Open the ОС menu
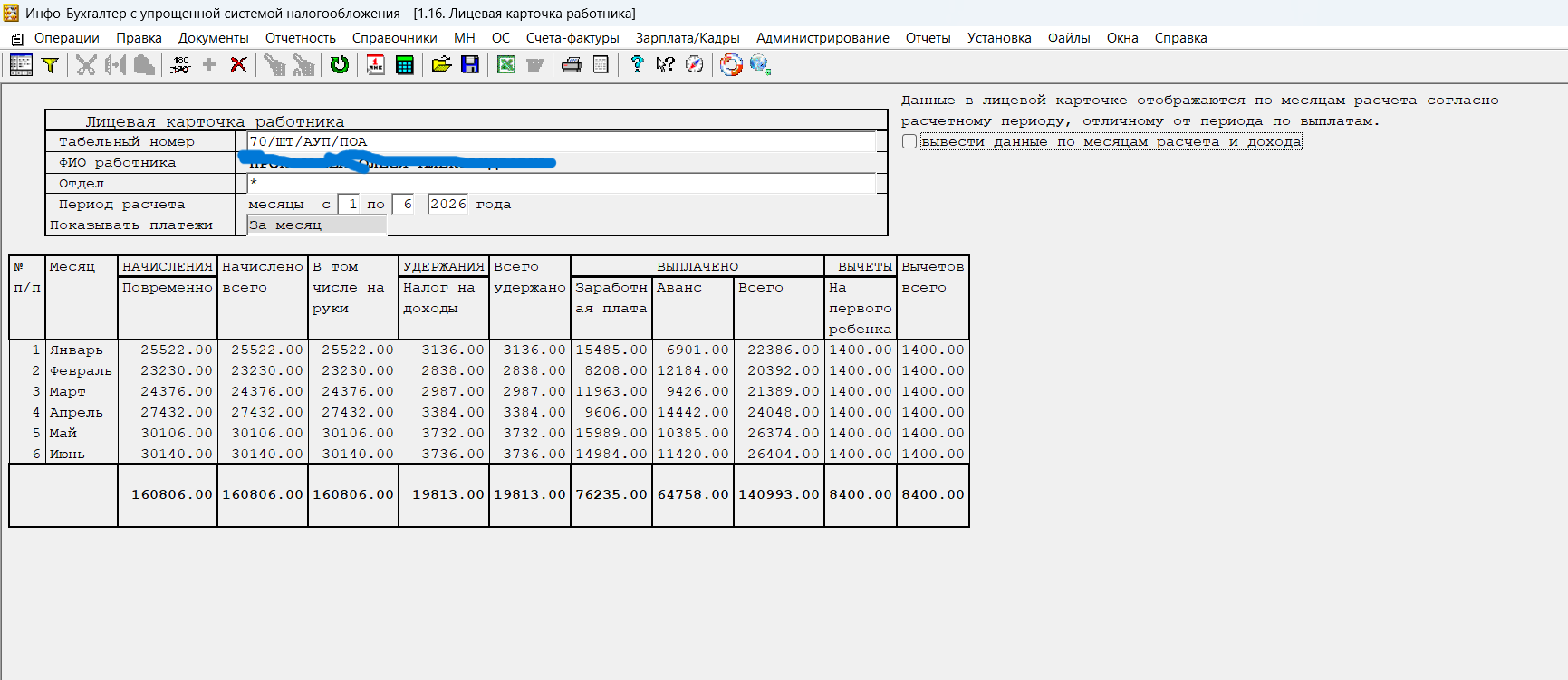Image resolution: width=1568 pixels, height=680 pixels. (501, 38)
